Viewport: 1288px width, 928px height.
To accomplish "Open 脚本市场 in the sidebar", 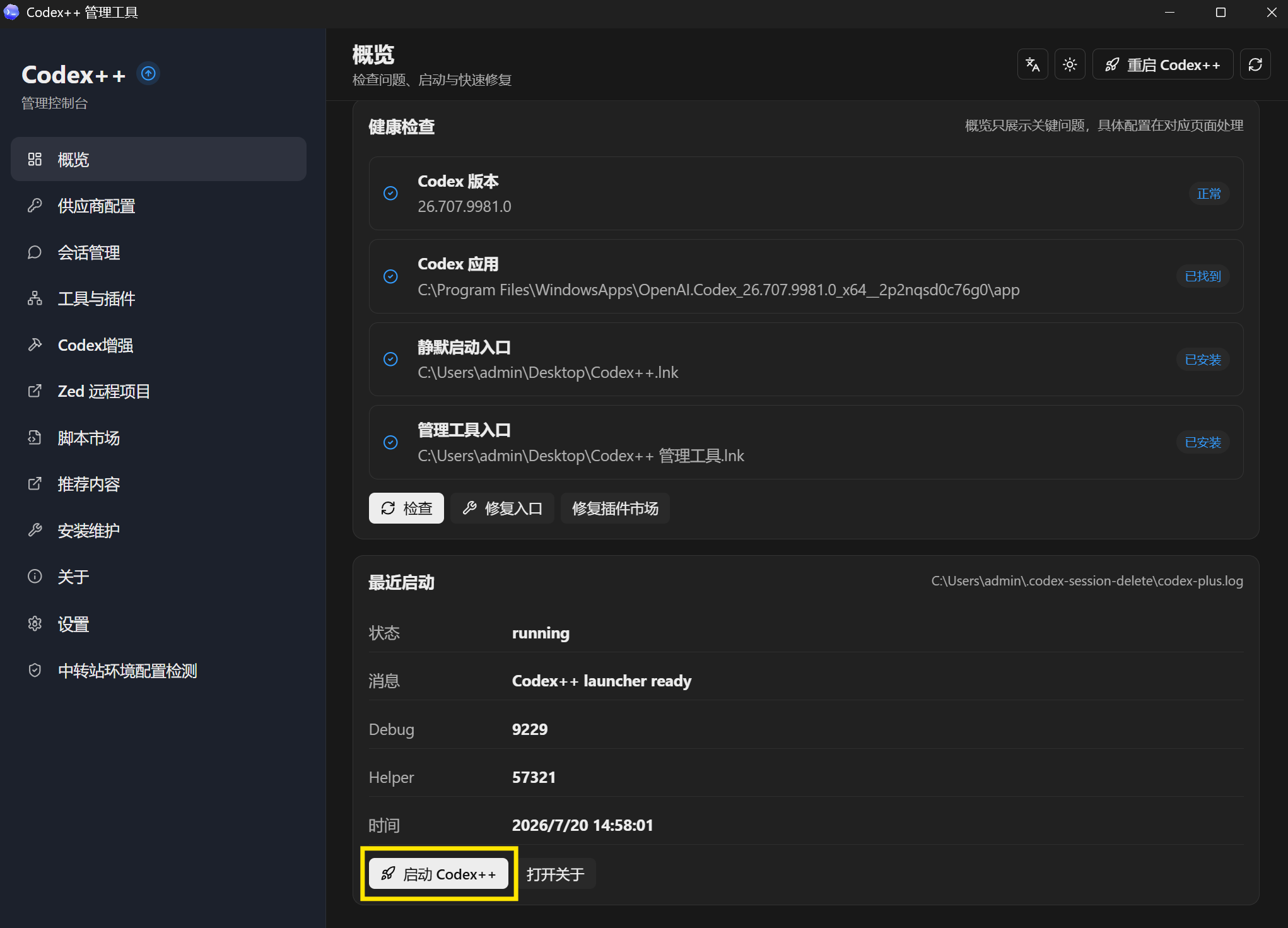I will tap(158, 438).
